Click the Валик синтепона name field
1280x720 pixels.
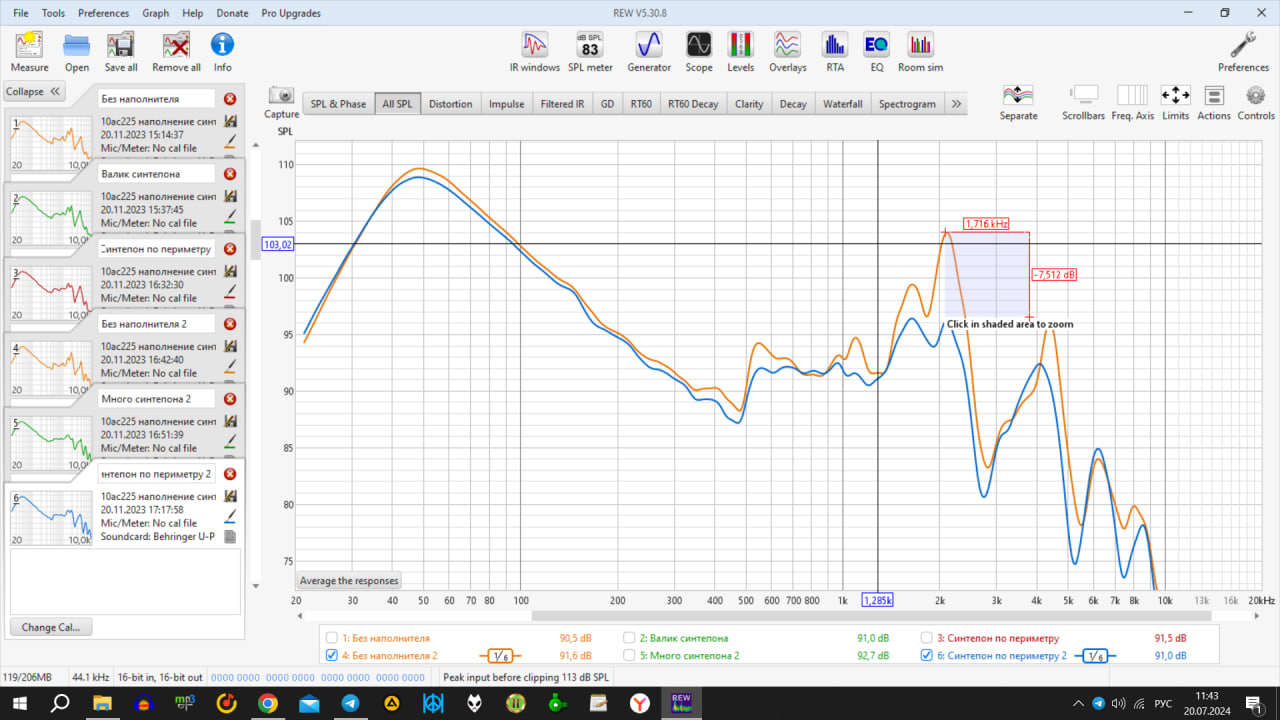click(157, 174)
